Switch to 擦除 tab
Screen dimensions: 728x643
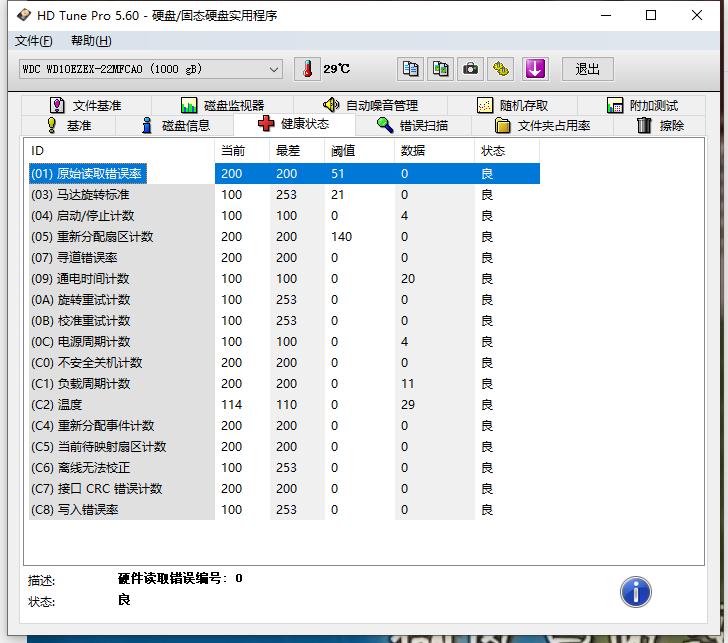point(660,125)
